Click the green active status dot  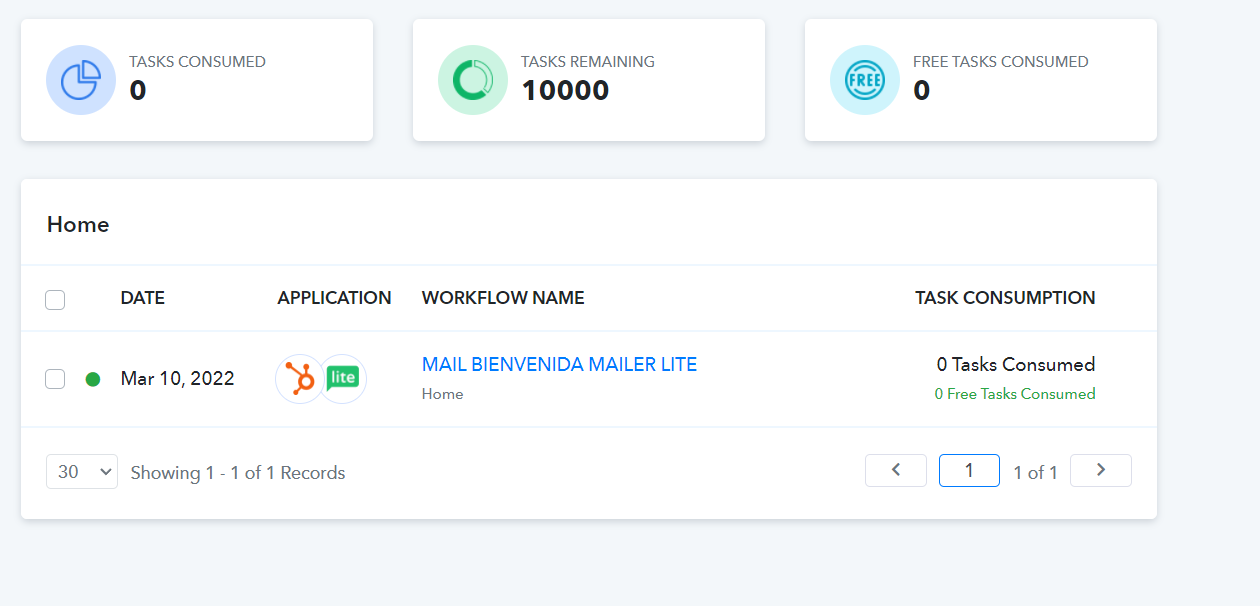point(93,379)
